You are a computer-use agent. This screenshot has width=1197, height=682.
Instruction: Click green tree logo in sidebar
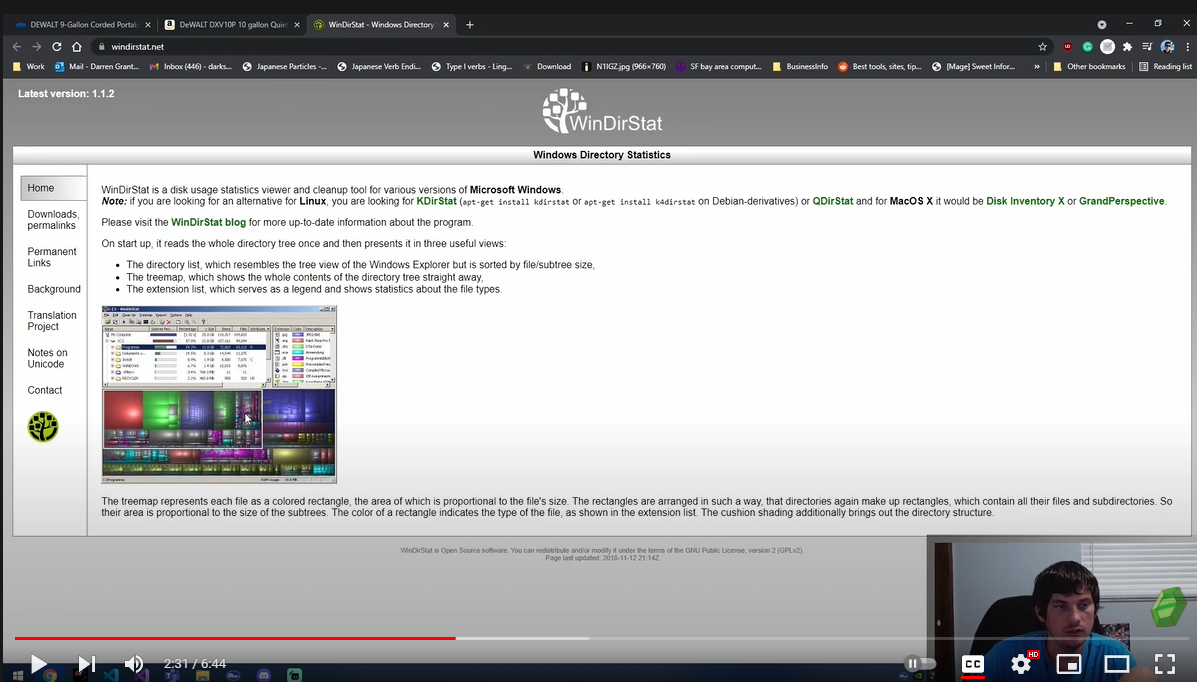point(43,427)
